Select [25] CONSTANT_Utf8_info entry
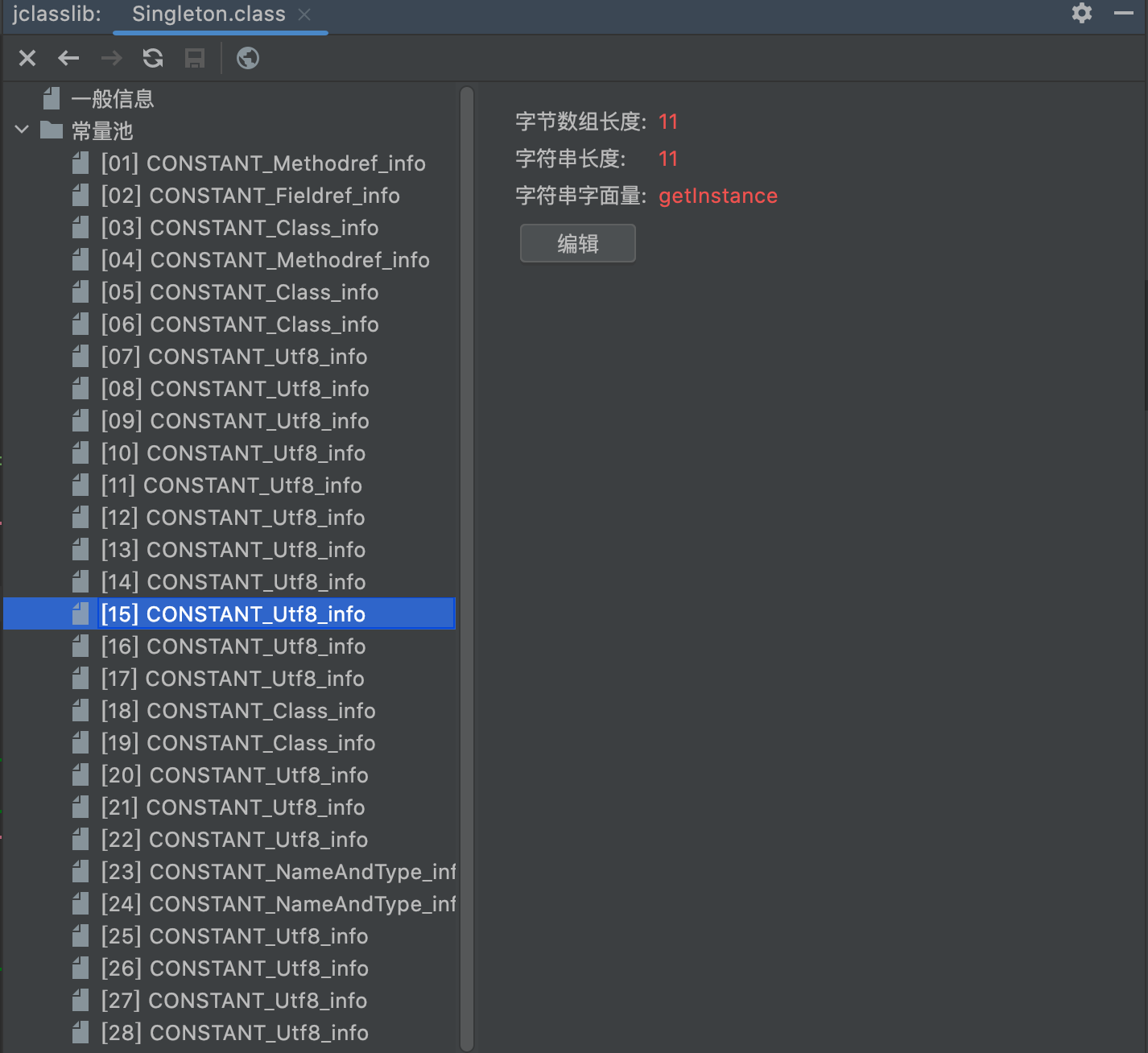1148x1053 pixels. click(x=234, y=936)
